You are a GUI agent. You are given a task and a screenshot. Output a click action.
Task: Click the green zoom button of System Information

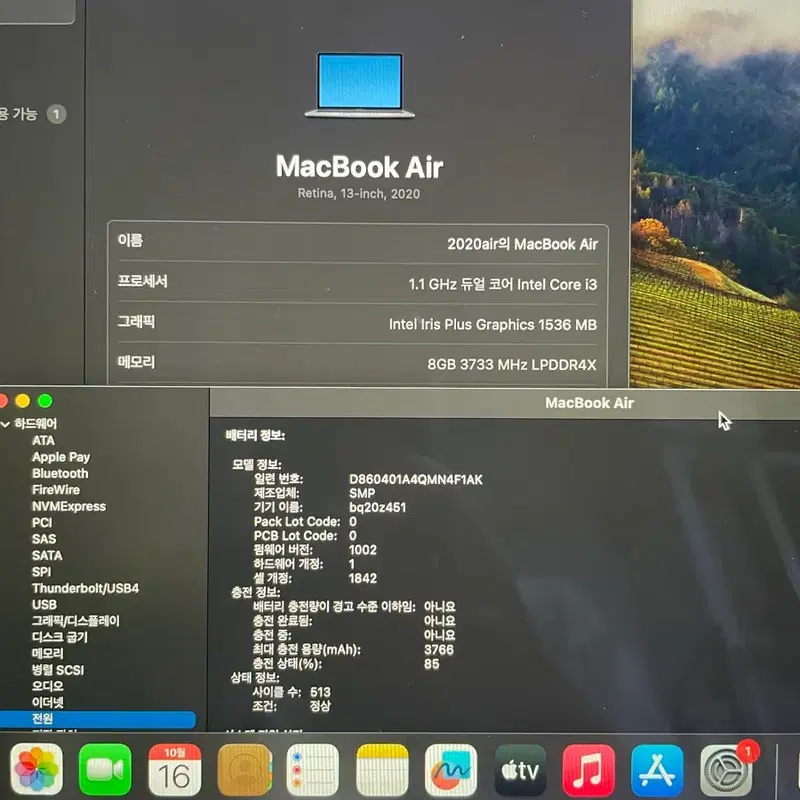pyautogui.click(x=45, y=401)
